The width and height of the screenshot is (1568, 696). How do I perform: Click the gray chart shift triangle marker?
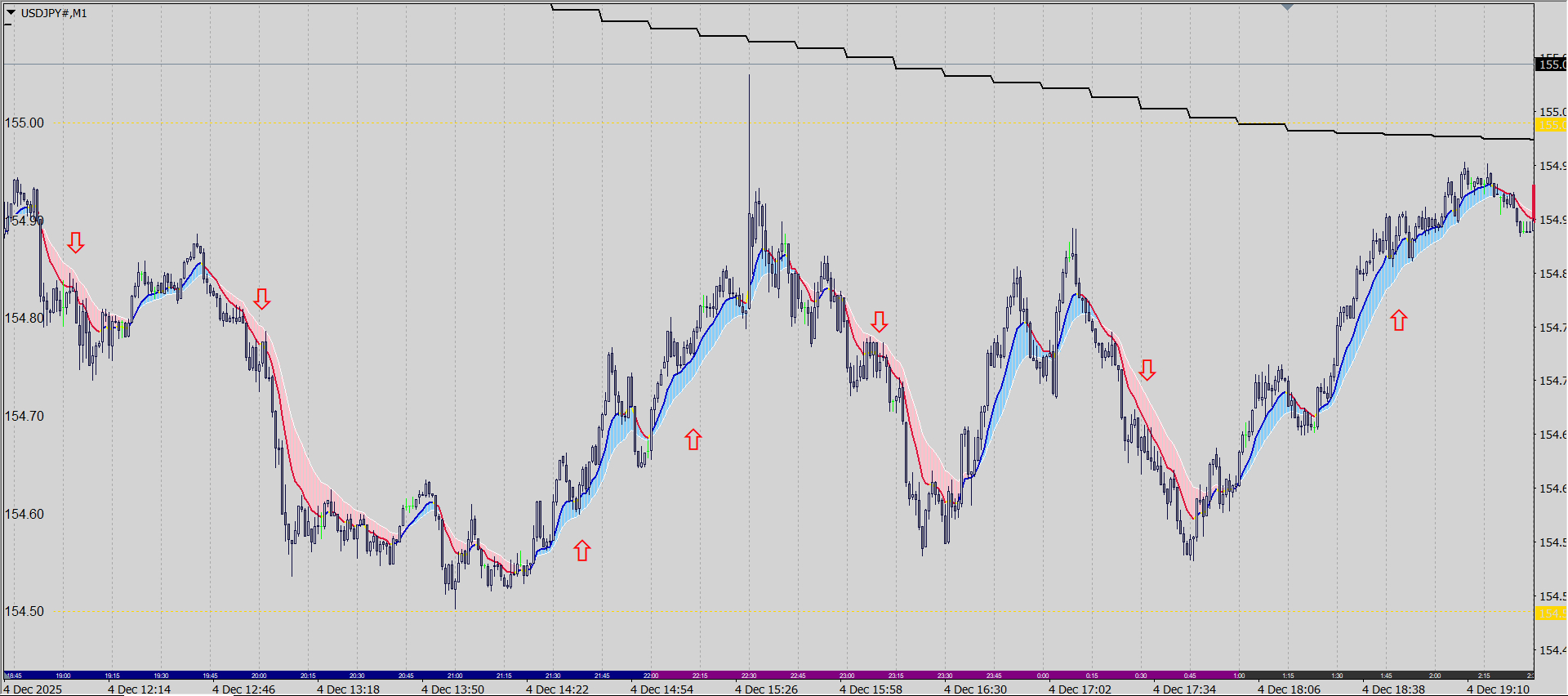1288,7
